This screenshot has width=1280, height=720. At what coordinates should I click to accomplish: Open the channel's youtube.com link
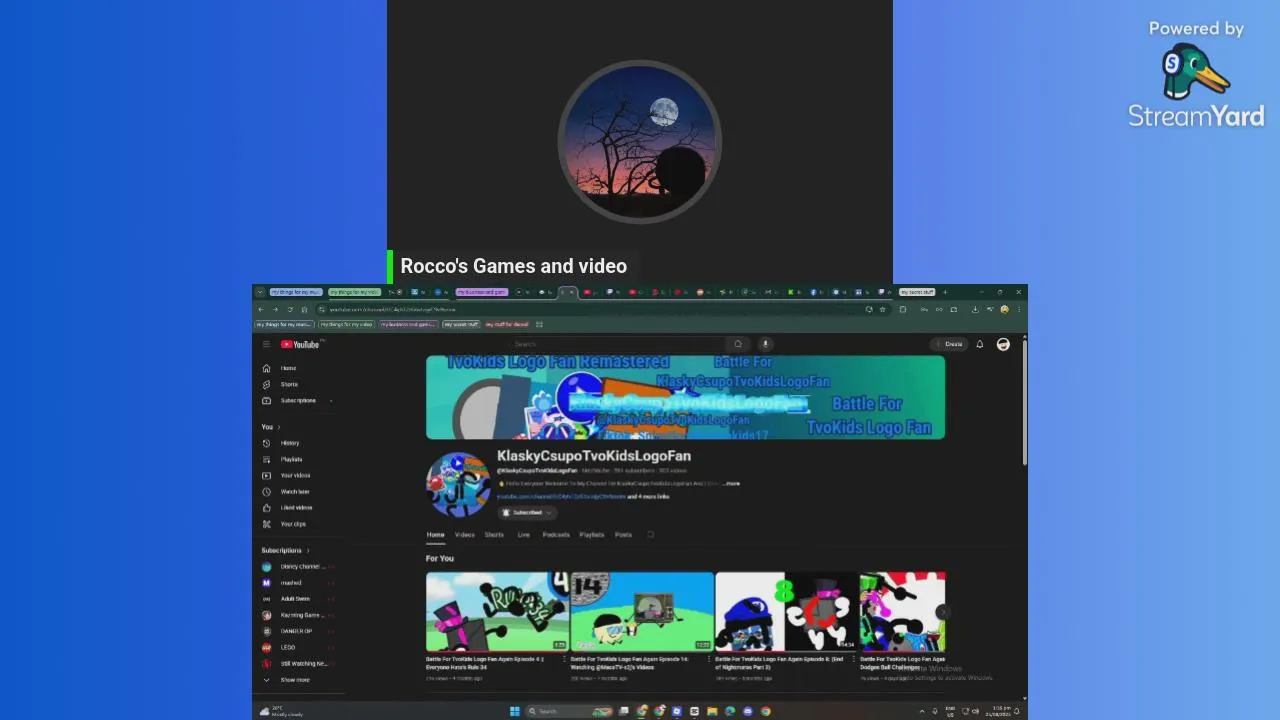[x=561, y=496]
